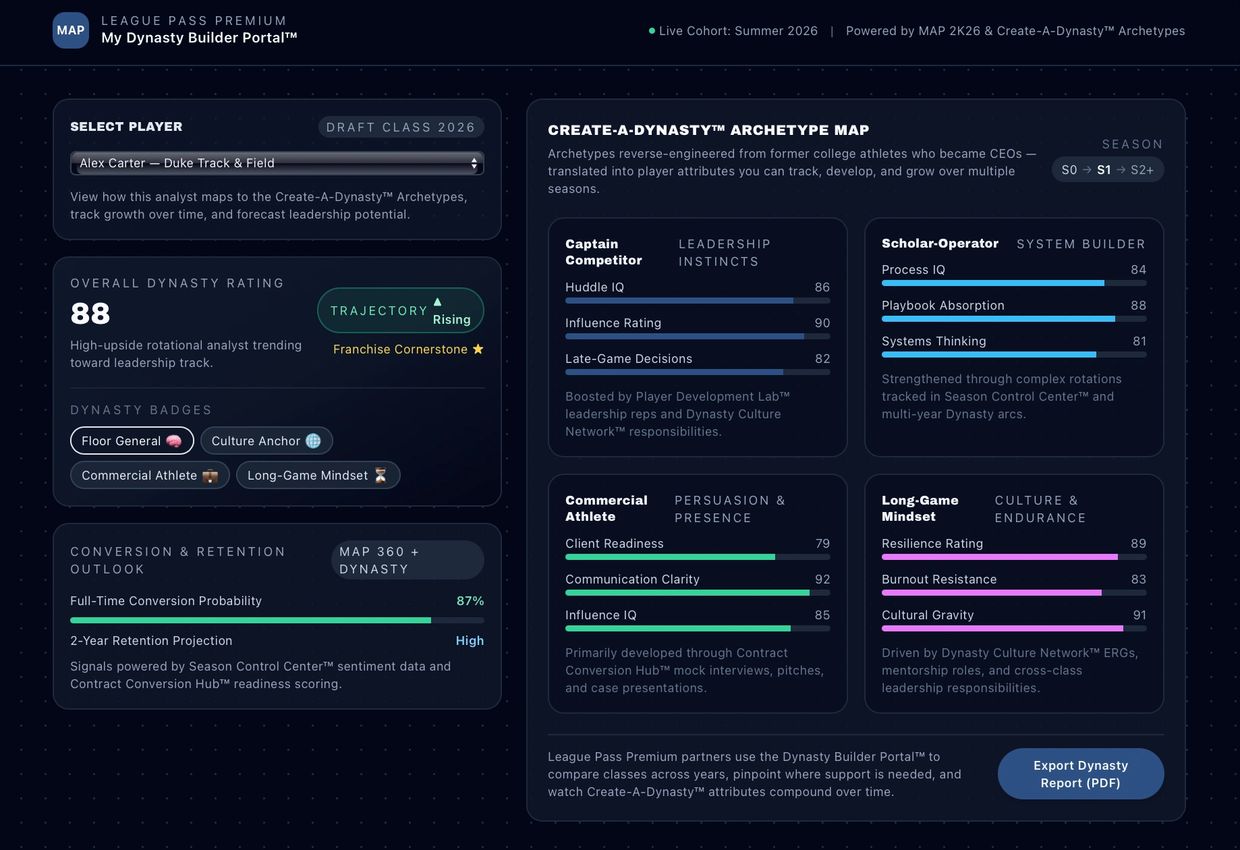Export Dynasty Report as PDF

click(x=1080, y=774)
